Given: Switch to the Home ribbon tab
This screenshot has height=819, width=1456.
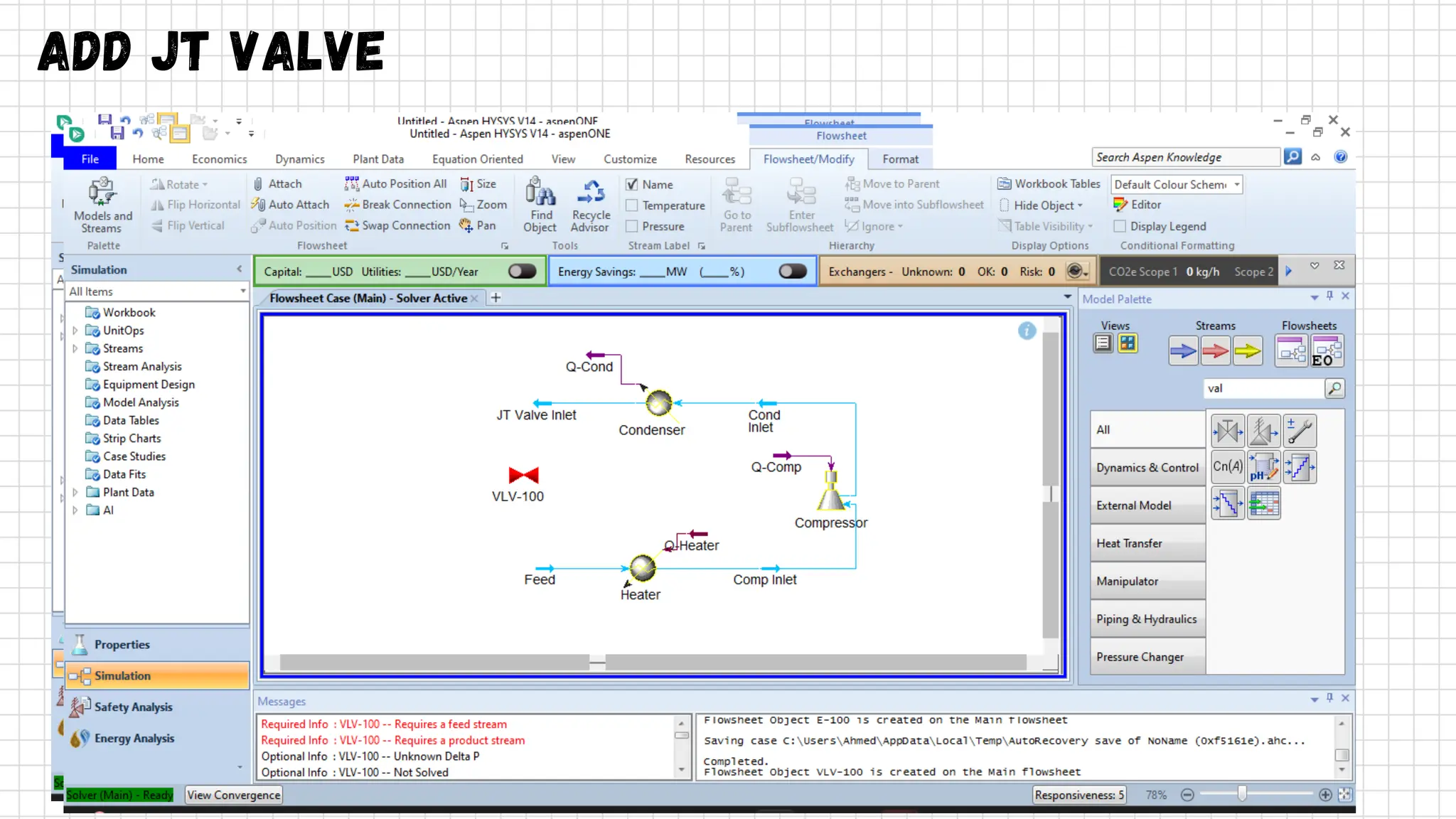Looking at the screenshot, I should tap(148, 159).
